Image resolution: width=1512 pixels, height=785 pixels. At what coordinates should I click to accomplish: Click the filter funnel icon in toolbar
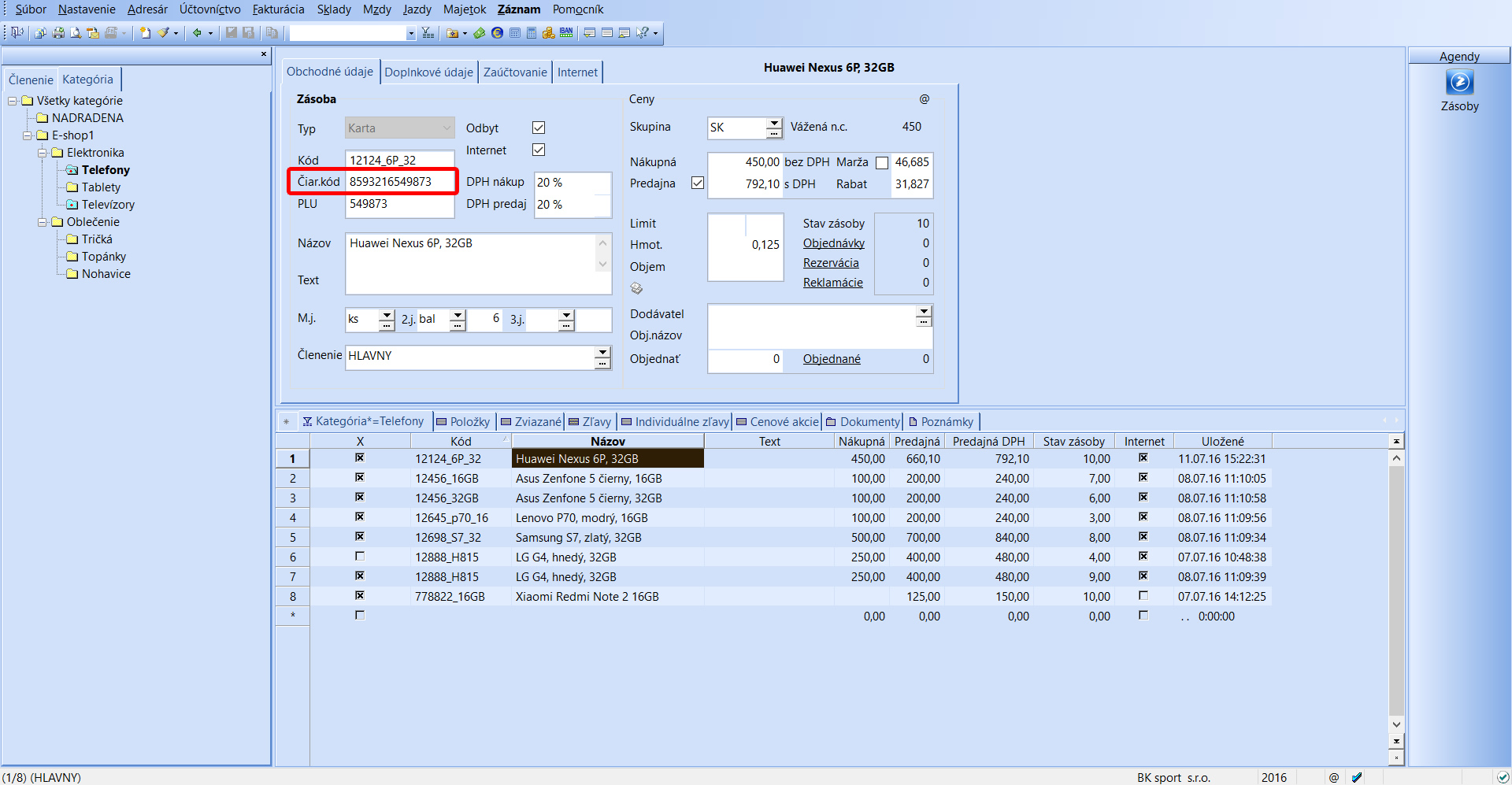[x=428, y=32]
